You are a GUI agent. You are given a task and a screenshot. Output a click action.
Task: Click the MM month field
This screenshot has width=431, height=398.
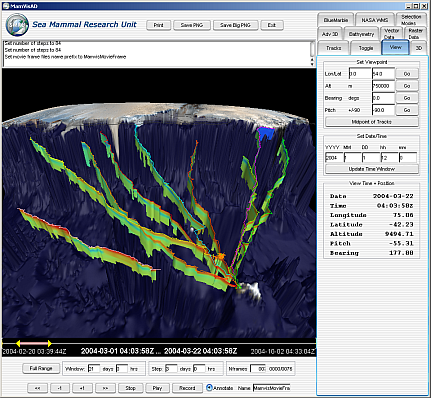pyautogui.click(x=352, y=158)
